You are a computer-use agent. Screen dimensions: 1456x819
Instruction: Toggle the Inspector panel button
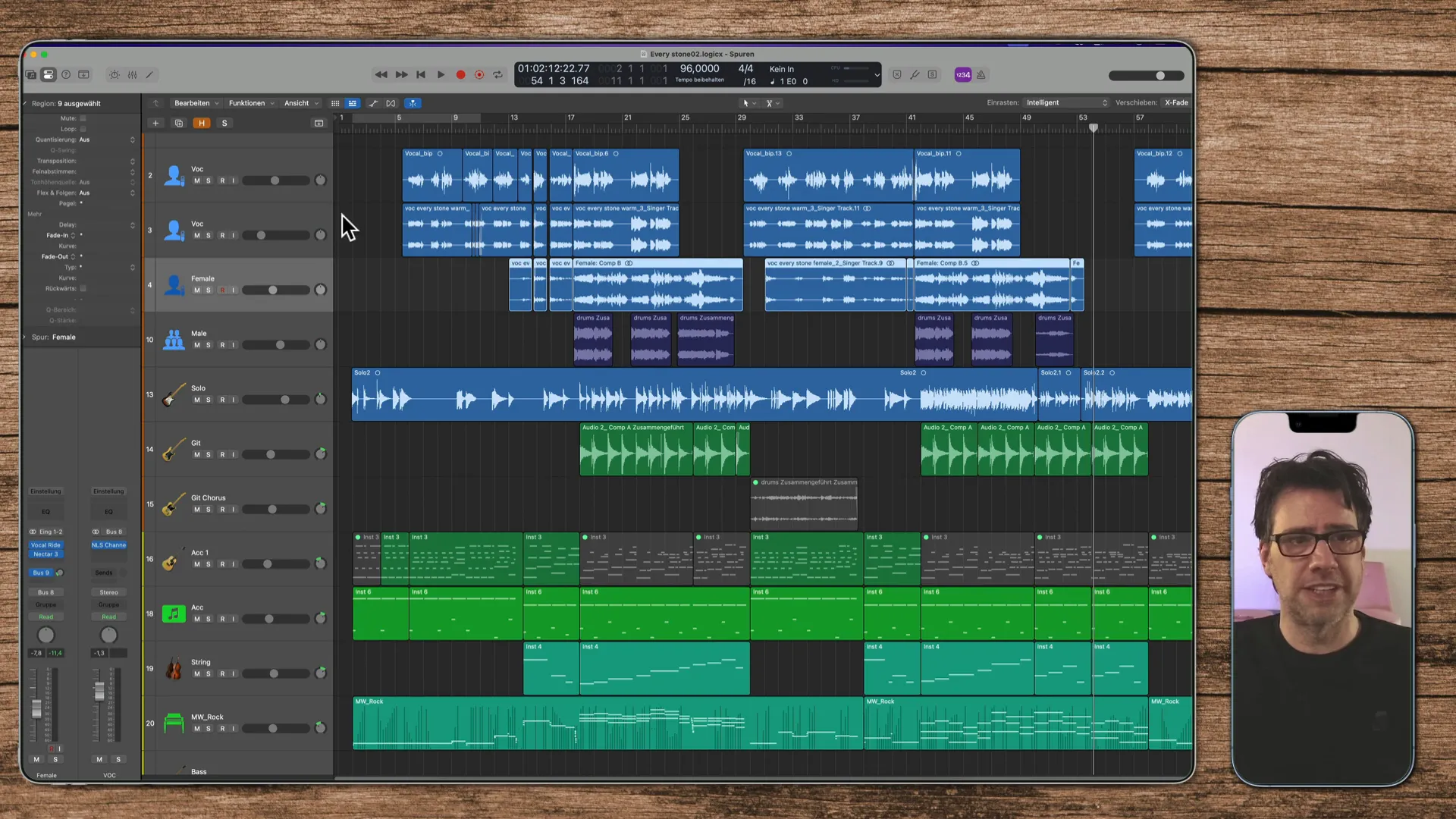(49, 75)
